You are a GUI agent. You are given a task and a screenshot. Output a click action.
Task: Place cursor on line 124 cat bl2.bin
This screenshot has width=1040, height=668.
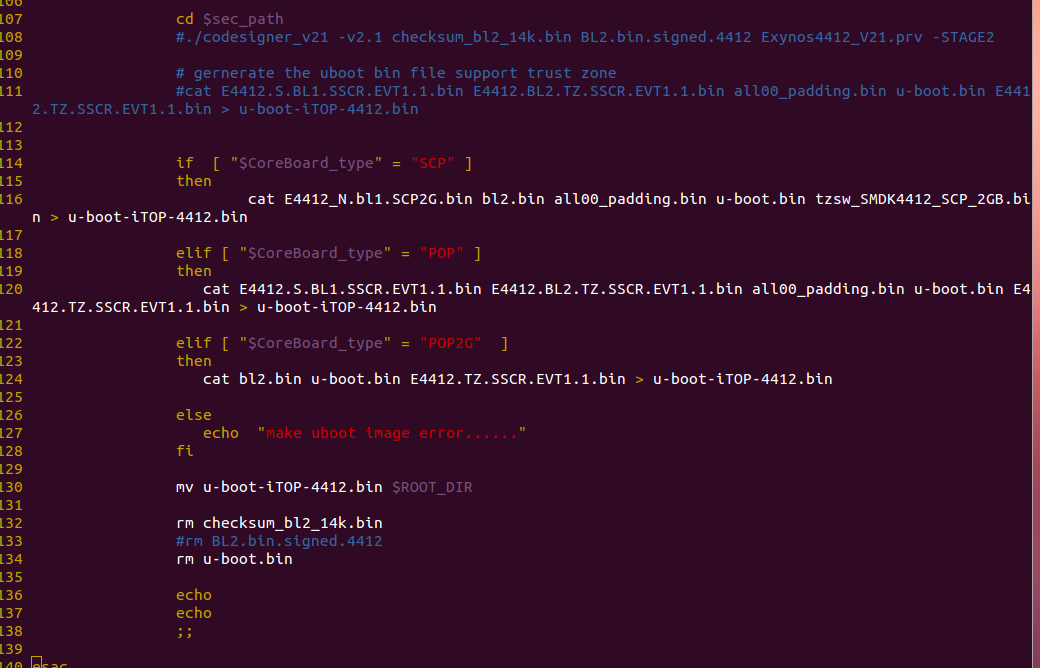pyautogui.click(x=517, y=379)
